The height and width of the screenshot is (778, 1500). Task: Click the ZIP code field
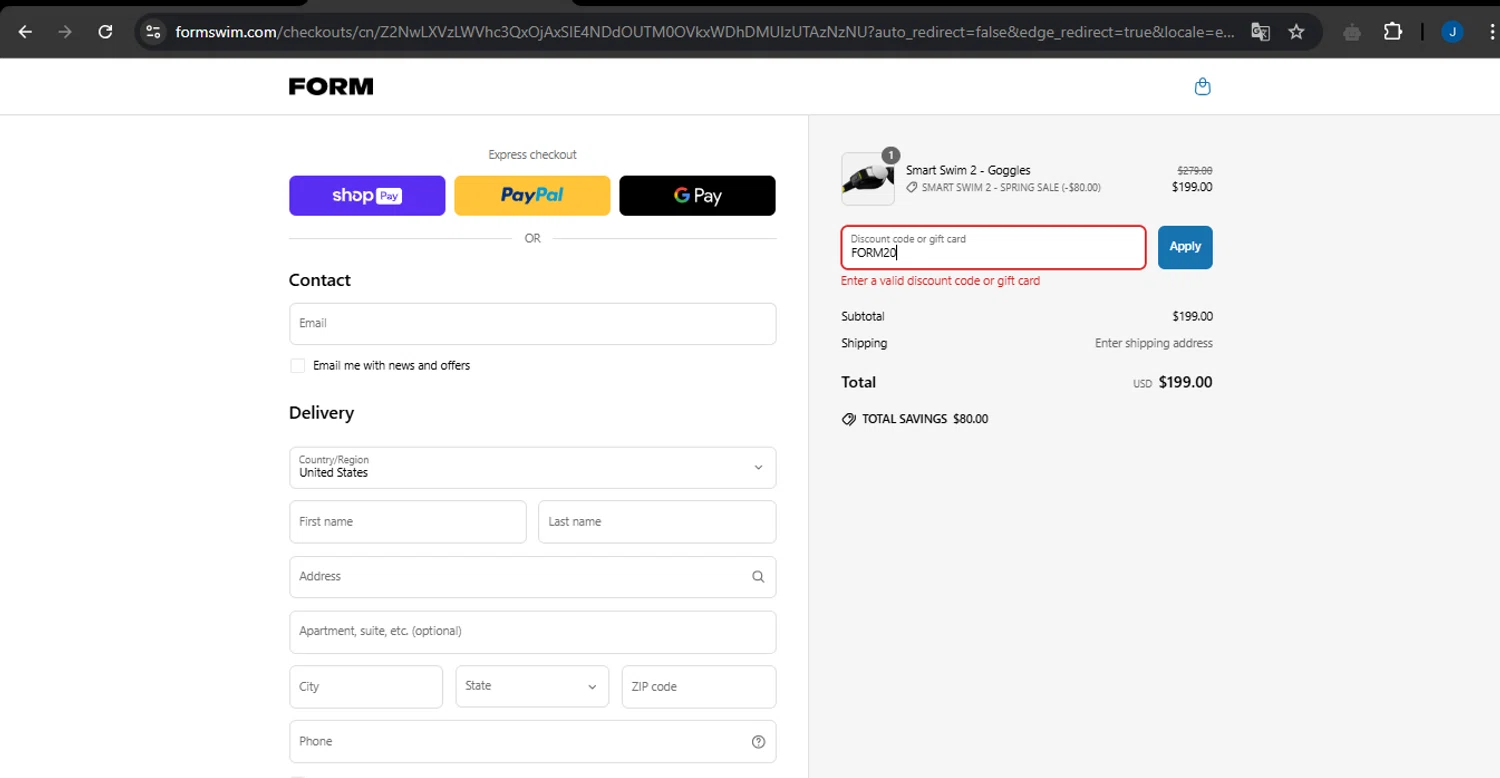tap(698, 687)
